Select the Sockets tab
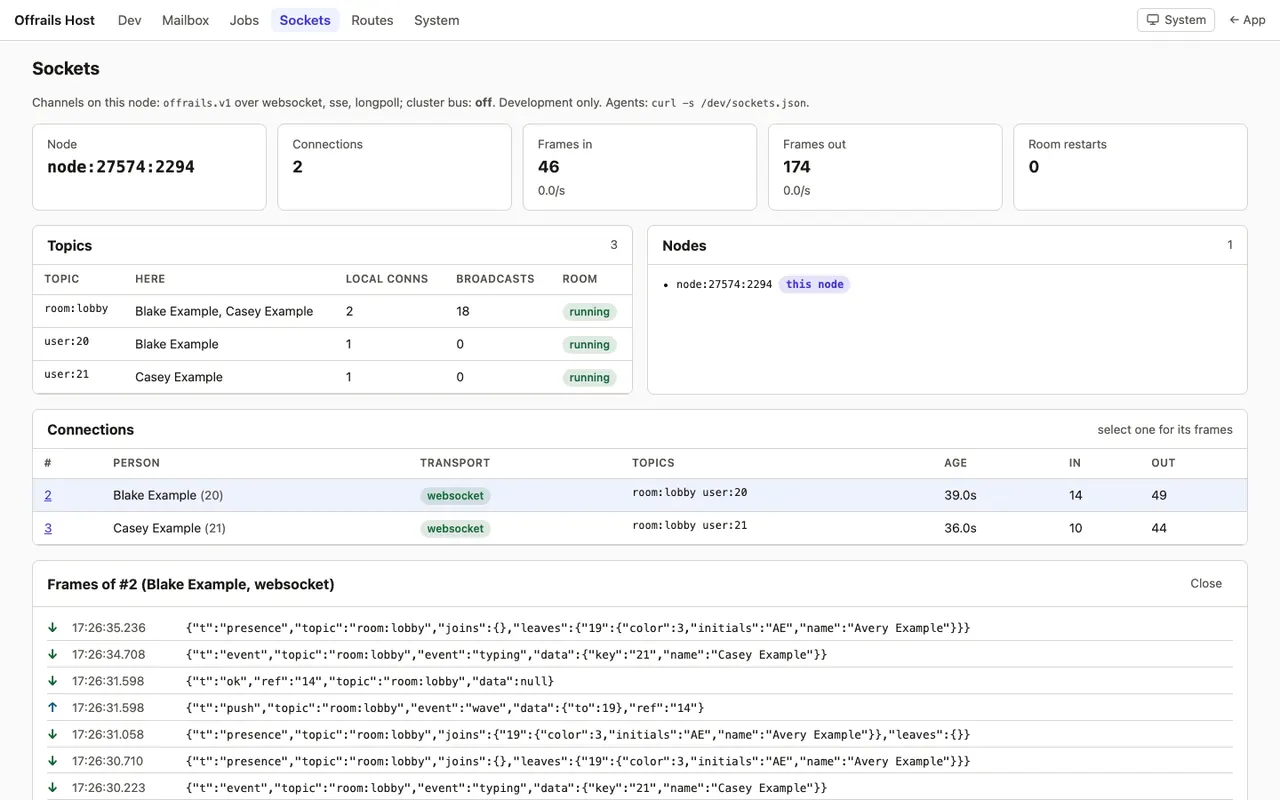The image size is (1280, 800). [x=305, y=20]
